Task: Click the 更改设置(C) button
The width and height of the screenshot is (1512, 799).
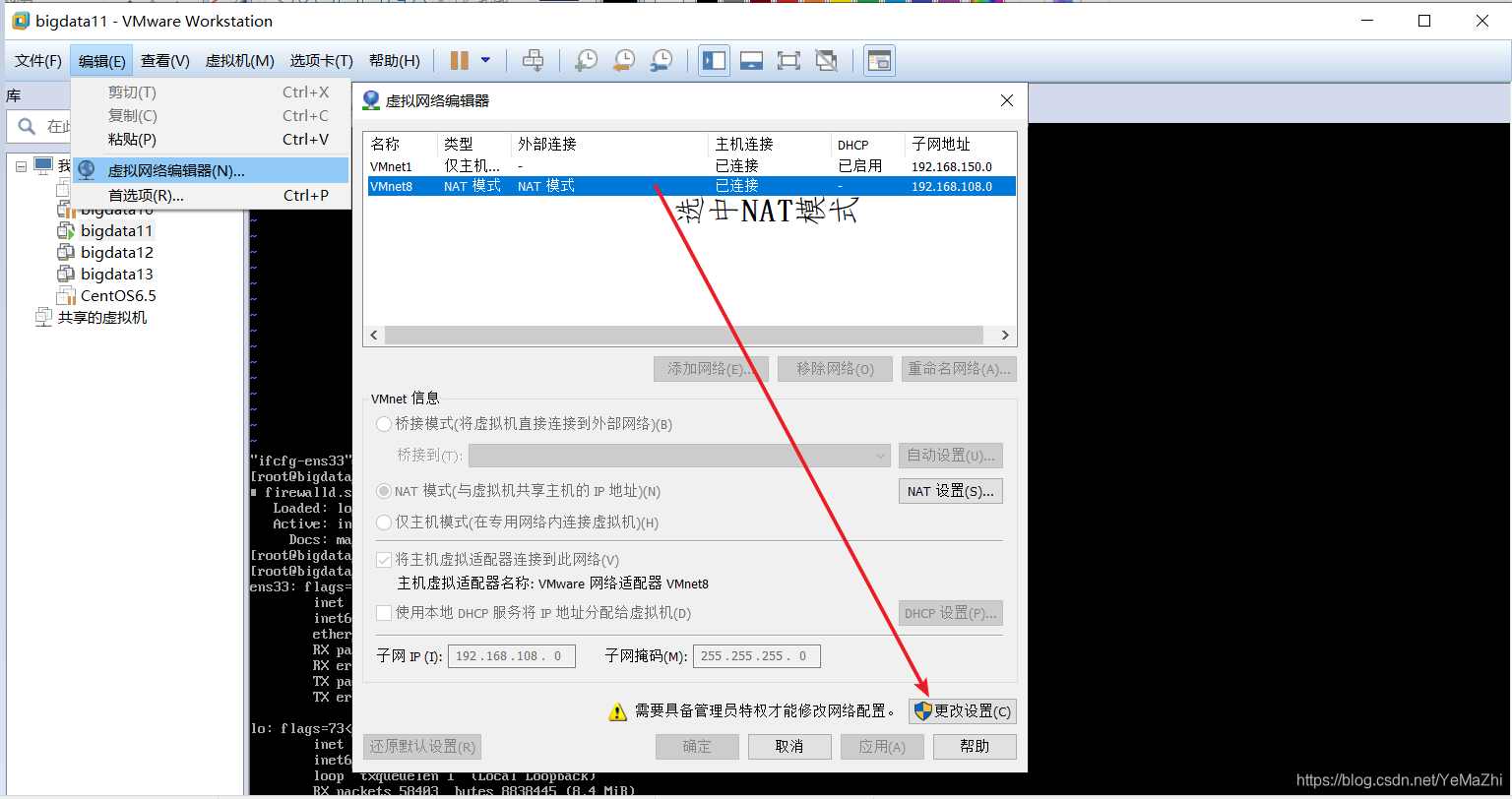Action: coord(962,711)
